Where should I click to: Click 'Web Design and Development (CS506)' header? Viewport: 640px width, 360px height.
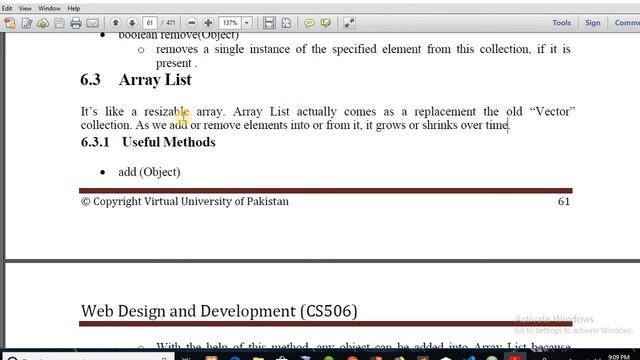tap(219, 311)
